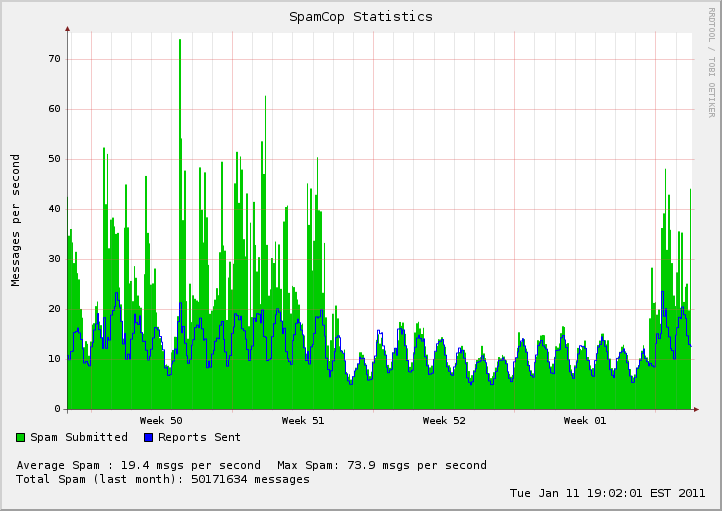Select the Reports Sent legend label
722x511 pixels.
(x=199, y=437)
